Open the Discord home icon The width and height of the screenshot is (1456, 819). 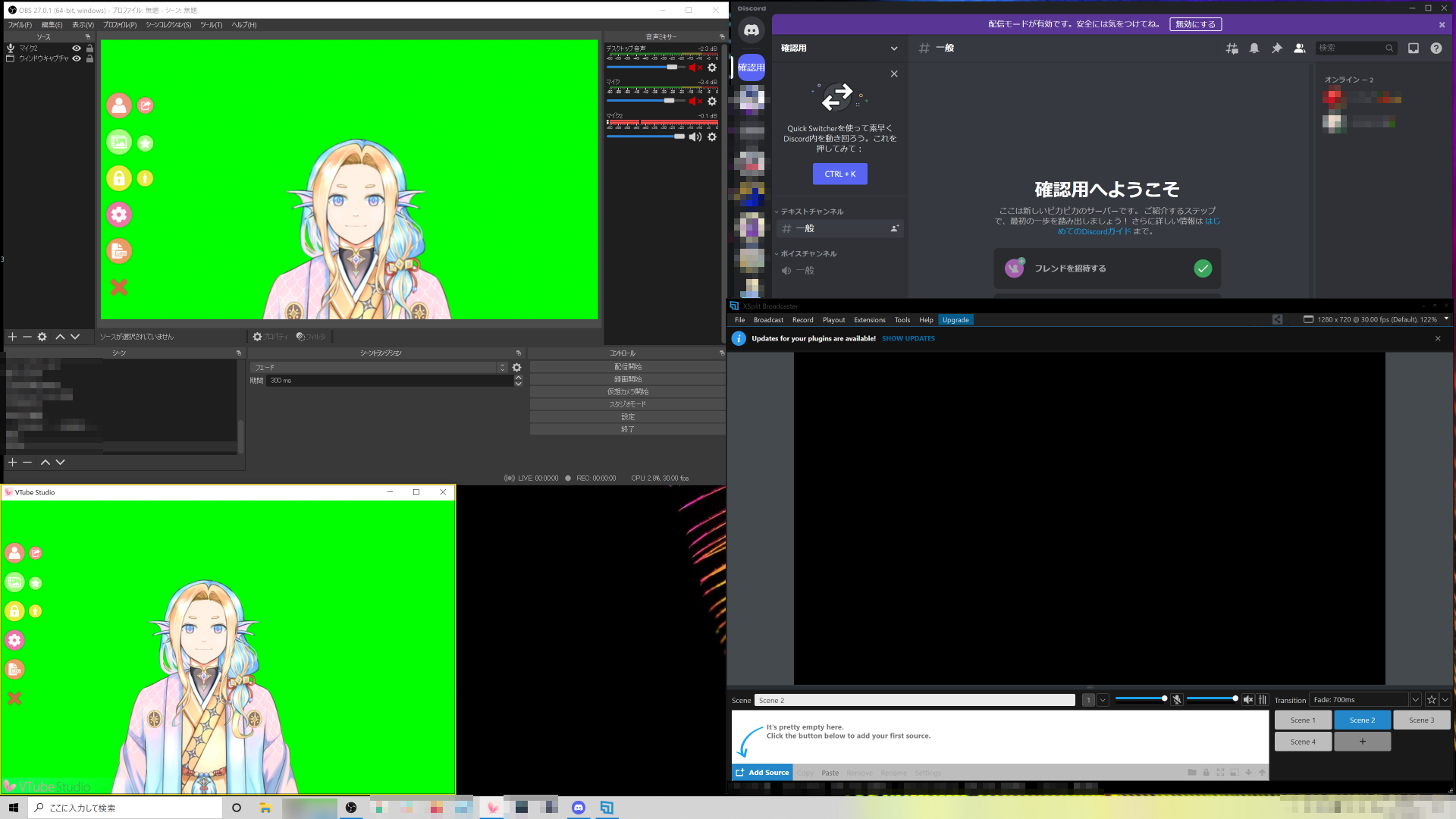tap(752, 30)
